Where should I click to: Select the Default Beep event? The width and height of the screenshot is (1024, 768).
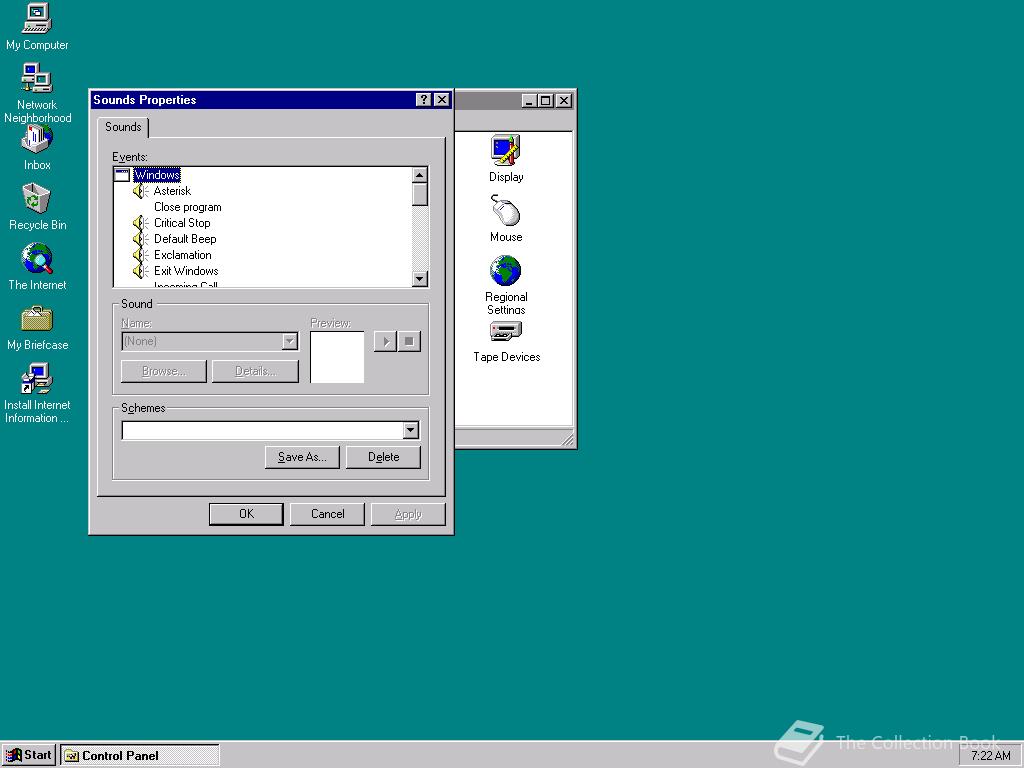pos(185,239)
